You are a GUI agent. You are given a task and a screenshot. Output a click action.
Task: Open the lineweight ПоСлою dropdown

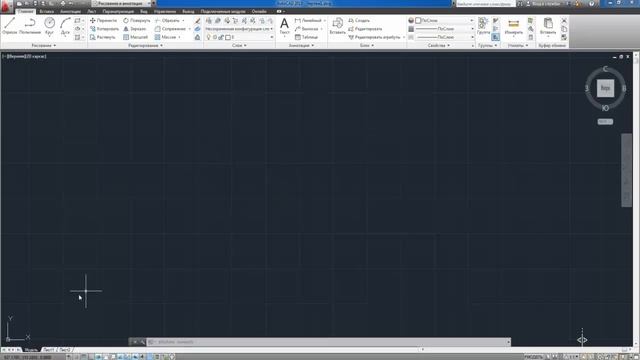[x=444, y=29]
